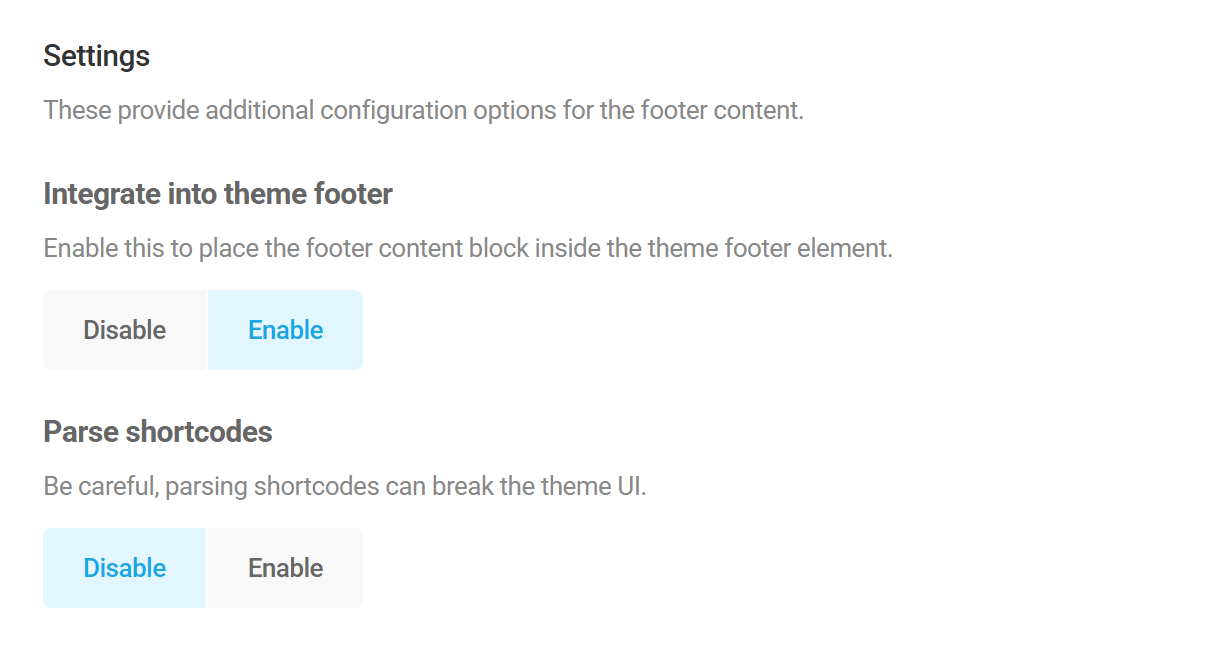
Task: Enable the "Integrate into theme footer" option
Action: click(x=285, y=329)
